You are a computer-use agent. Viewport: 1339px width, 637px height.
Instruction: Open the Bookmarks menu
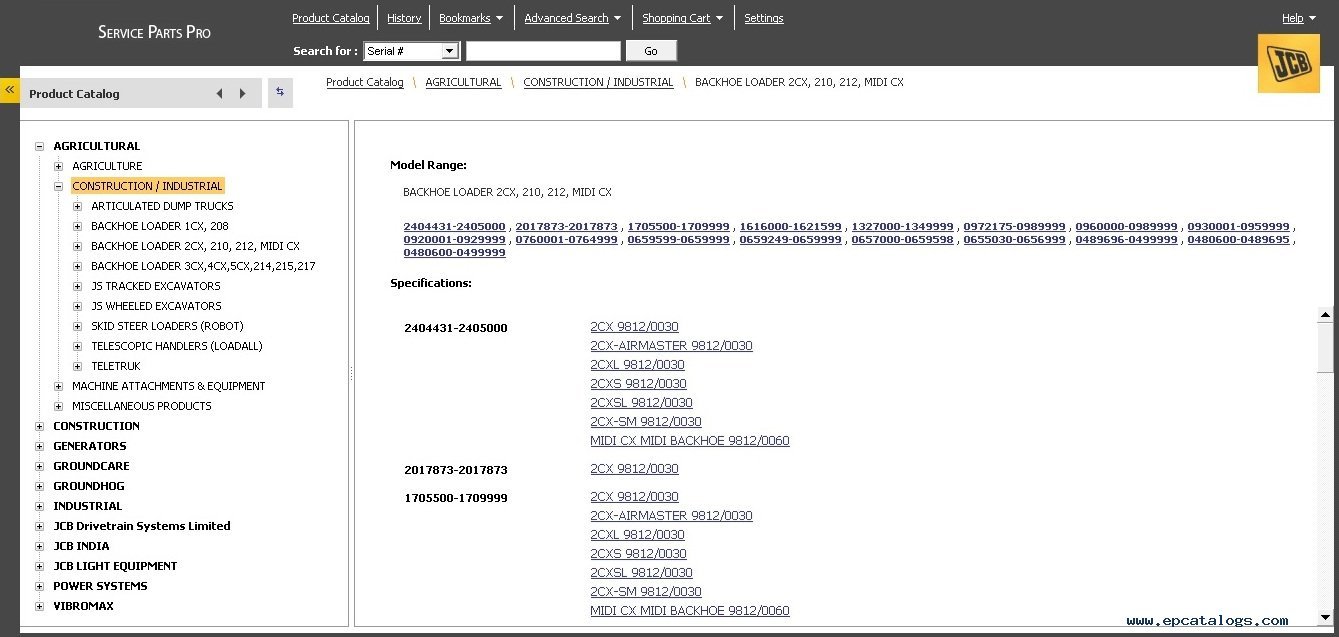coord(470,18)
